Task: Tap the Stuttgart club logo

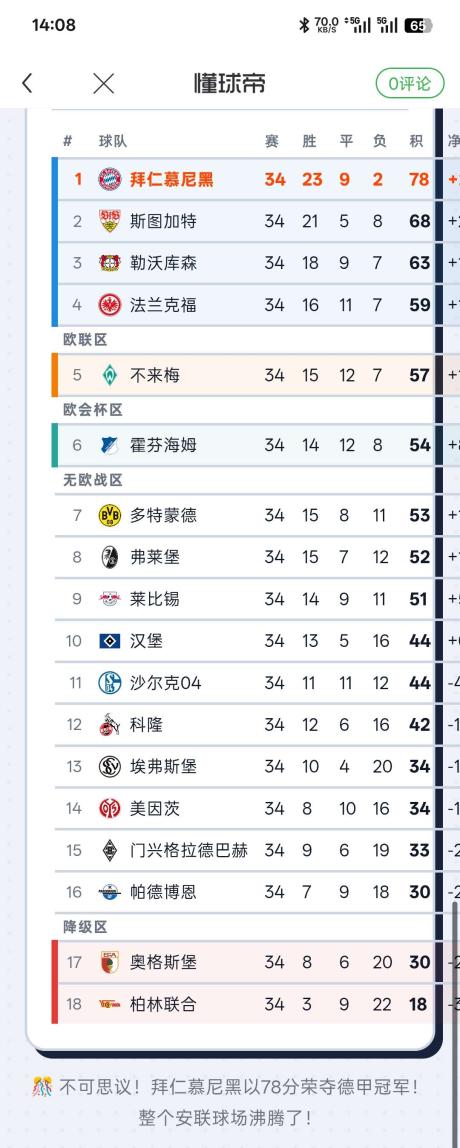Action: [110, 221]
